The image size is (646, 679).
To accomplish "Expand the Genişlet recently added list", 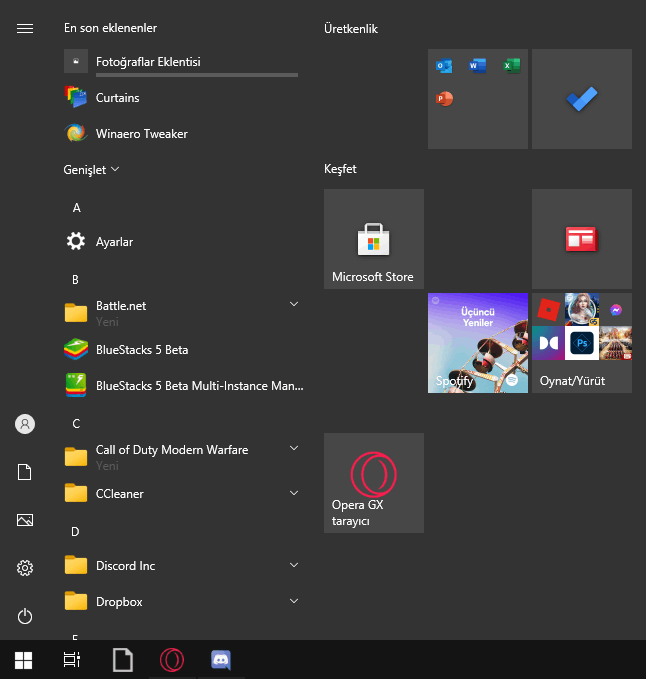I will (91, 169).
